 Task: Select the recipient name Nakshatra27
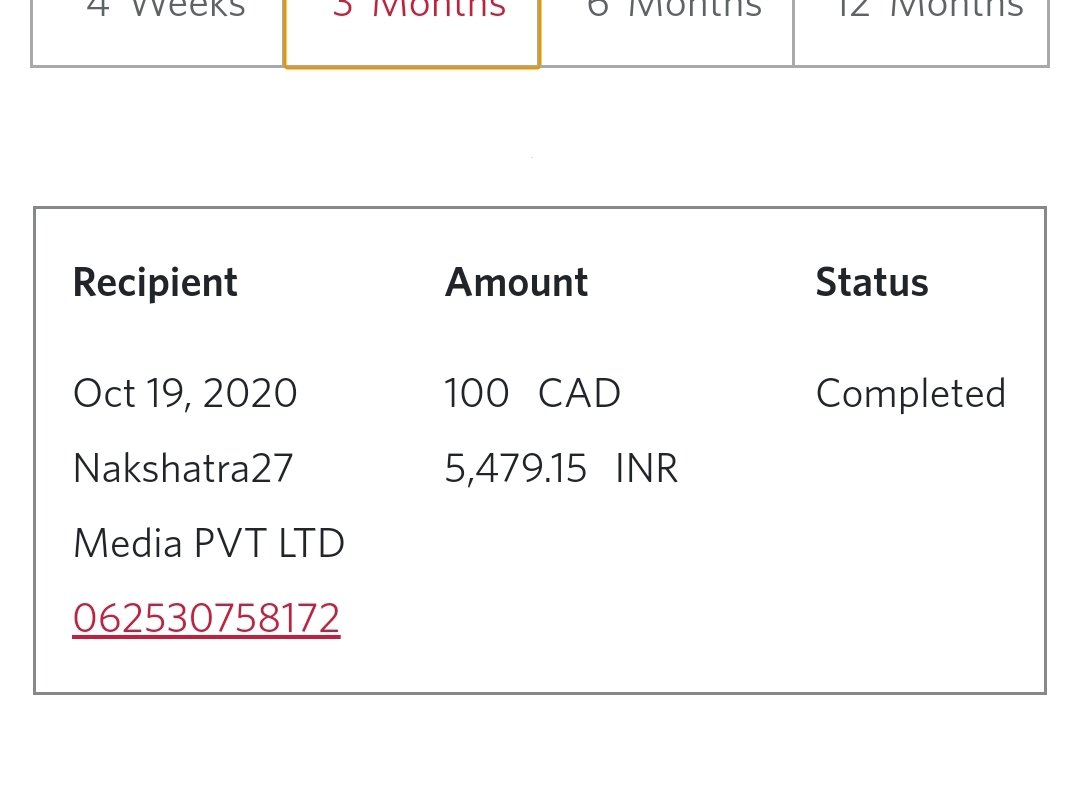point(183,469)
